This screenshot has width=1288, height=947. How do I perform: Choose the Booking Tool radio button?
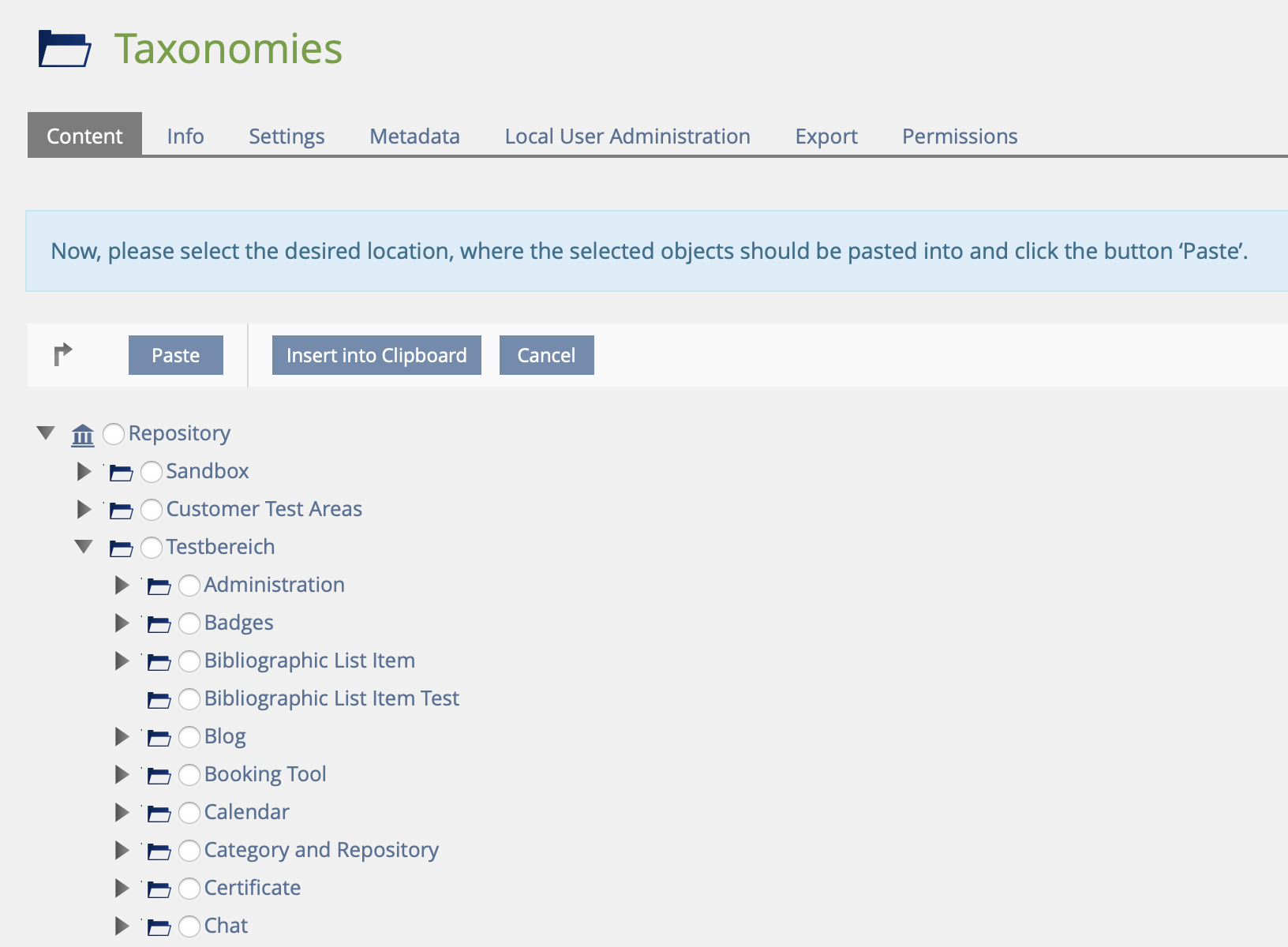(x=189, y=775)
